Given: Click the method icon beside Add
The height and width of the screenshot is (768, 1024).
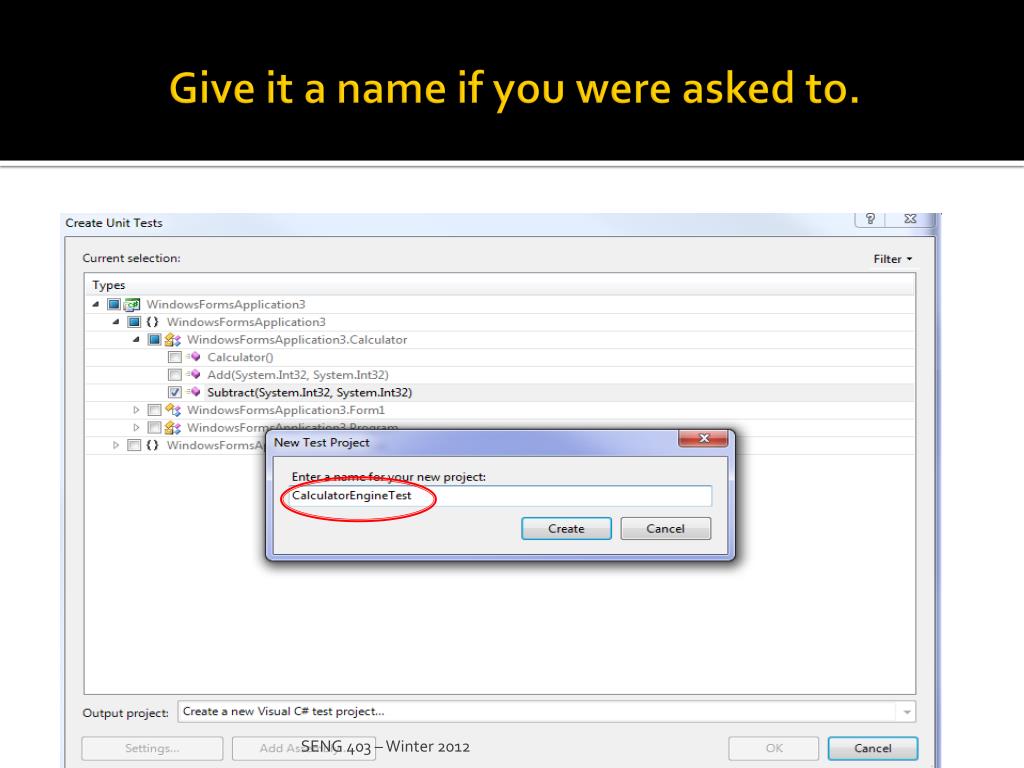Looking at the screenshot, I should coord(193,374).
